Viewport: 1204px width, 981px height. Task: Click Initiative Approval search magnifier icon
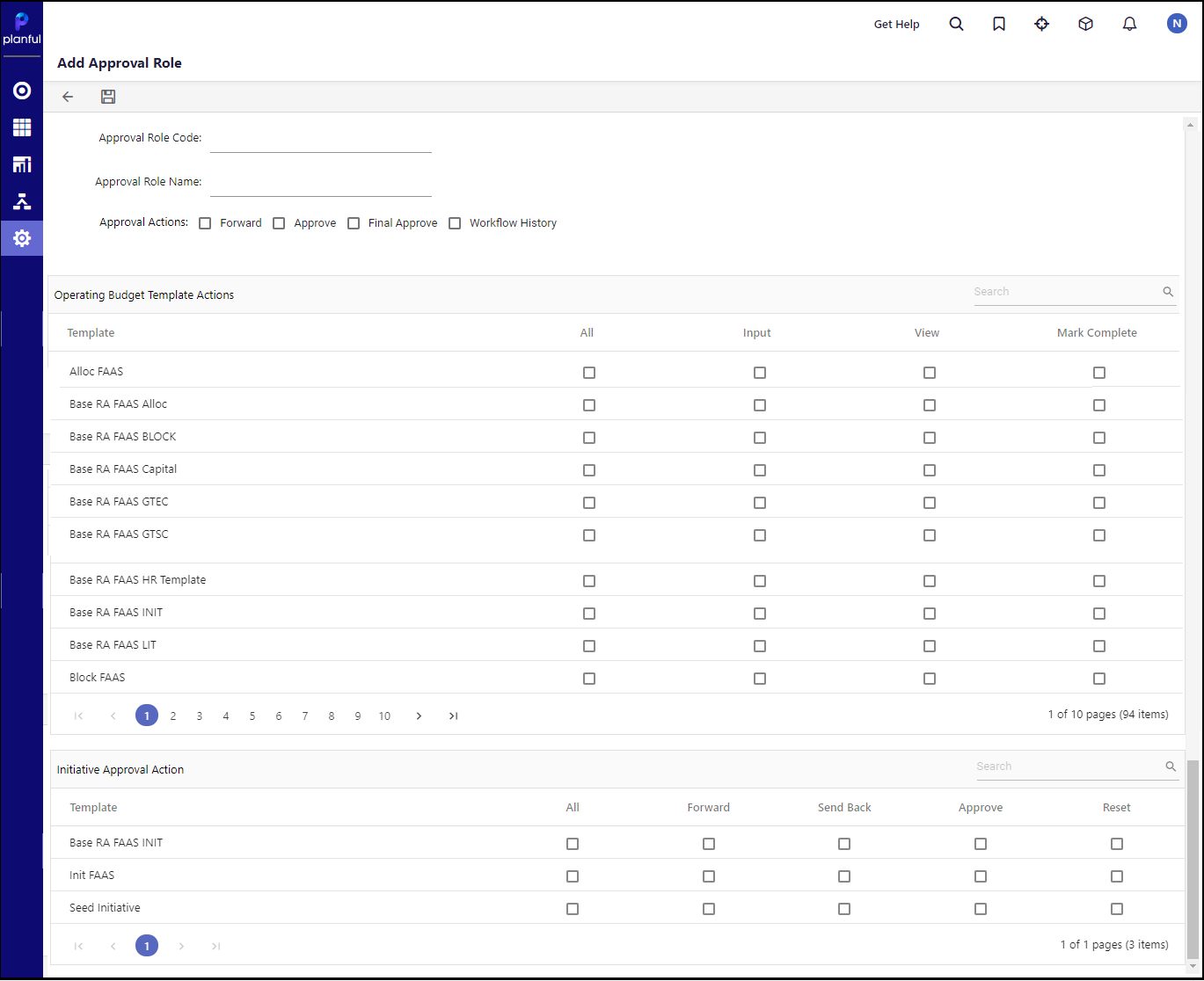pyautogui.click(x=1171, y=767)
